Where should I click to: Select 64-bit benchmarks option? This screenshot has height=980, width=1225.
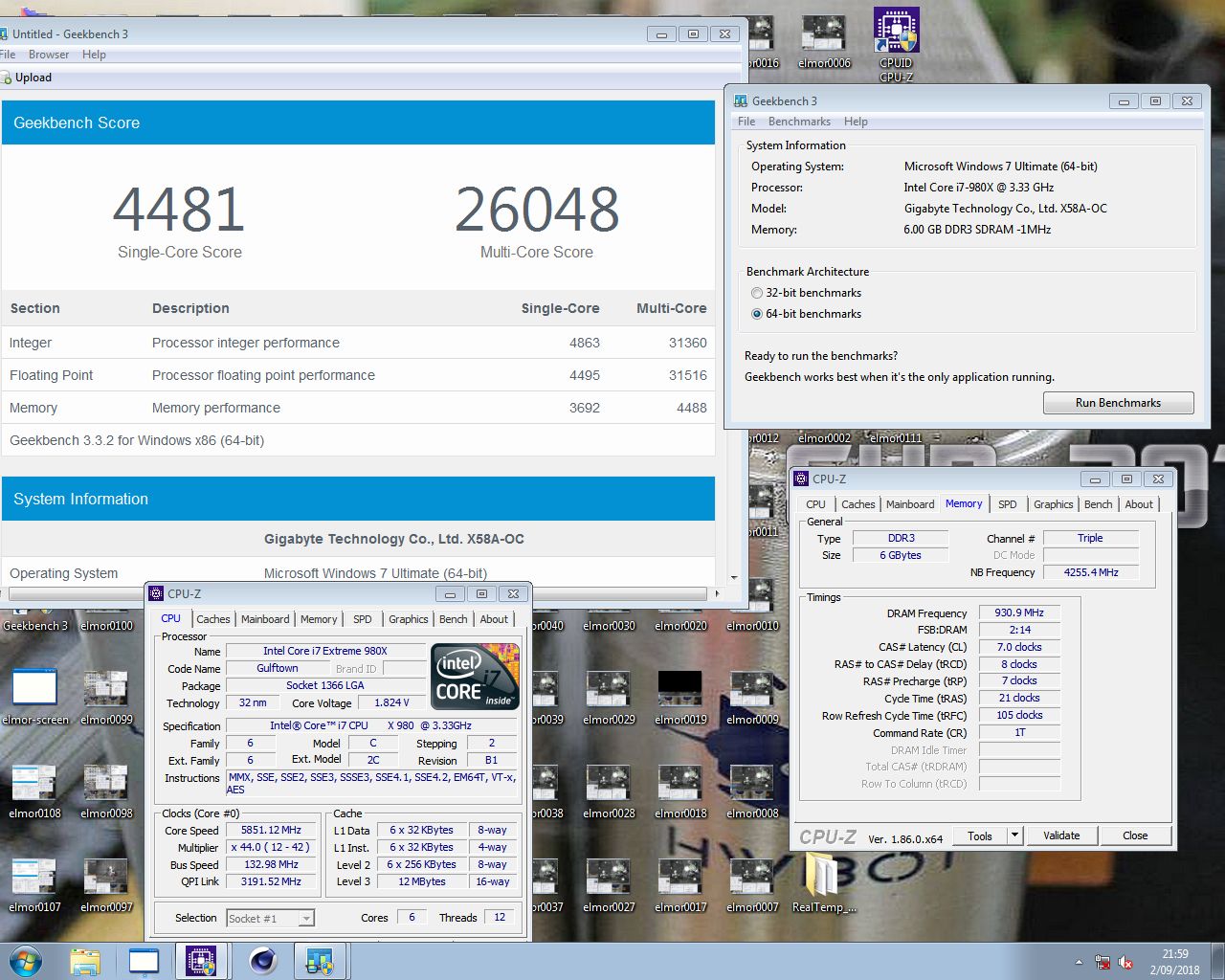(x=806, y=314)
